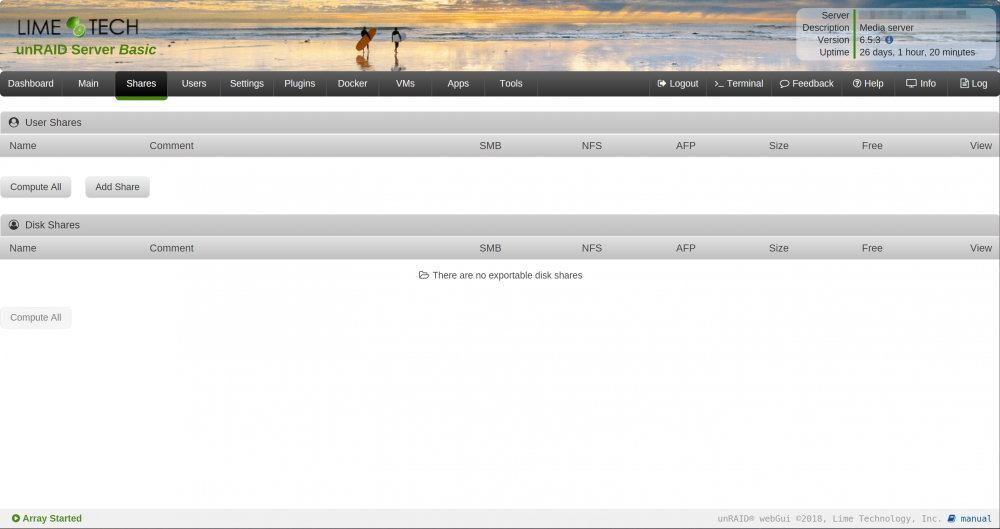Click the 'unRAID Server Basic' title
The width and height of the screenshot is (1000, 529).
85,50
